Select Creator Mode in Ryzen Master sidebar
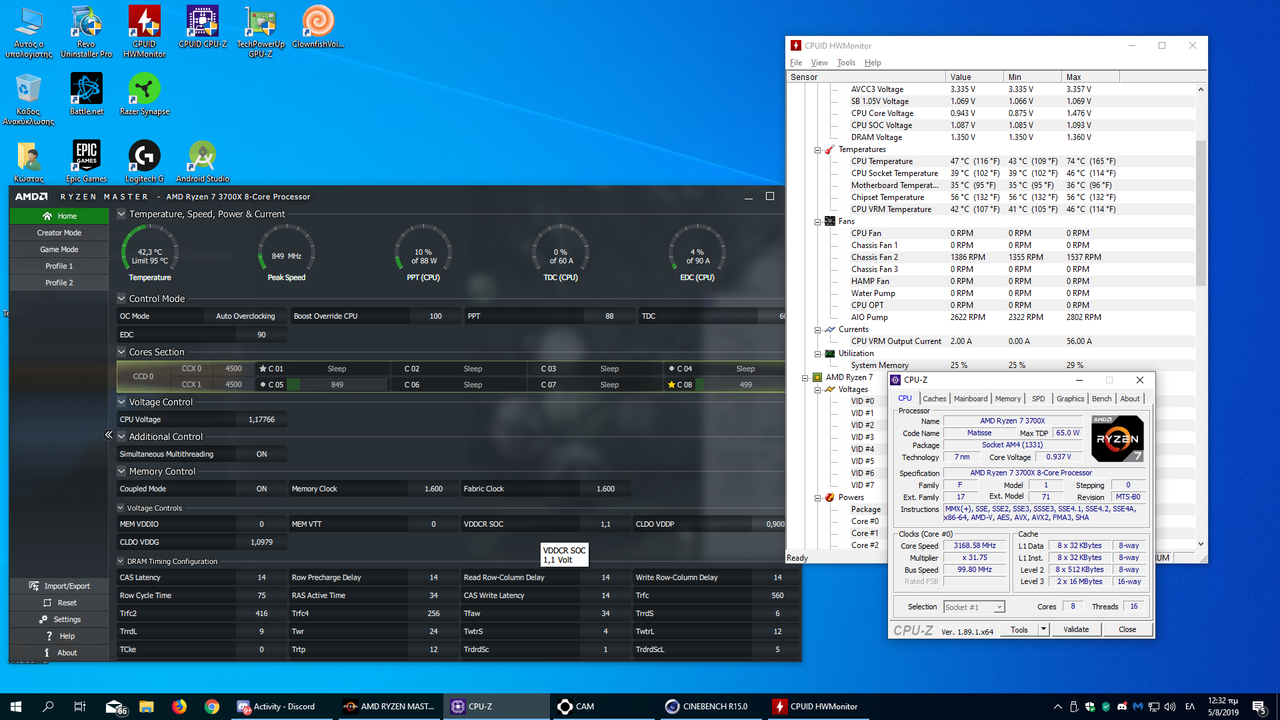The width and height of the screenshot is (1280, 720). [59, 232]
